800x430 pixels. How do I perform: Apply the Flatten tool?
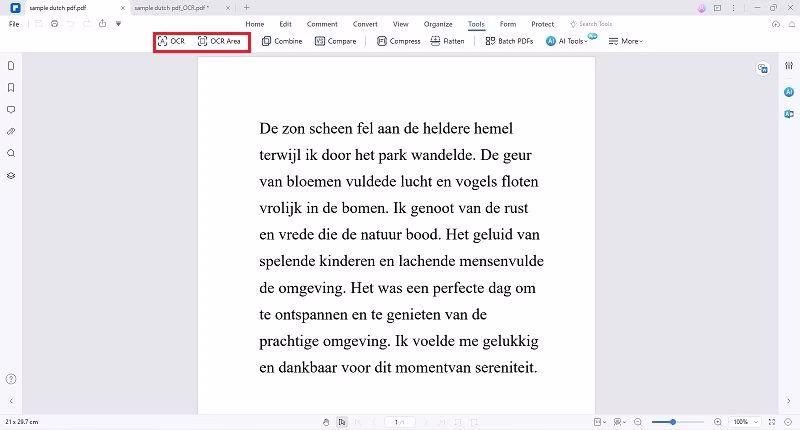(x=447, y=41)
